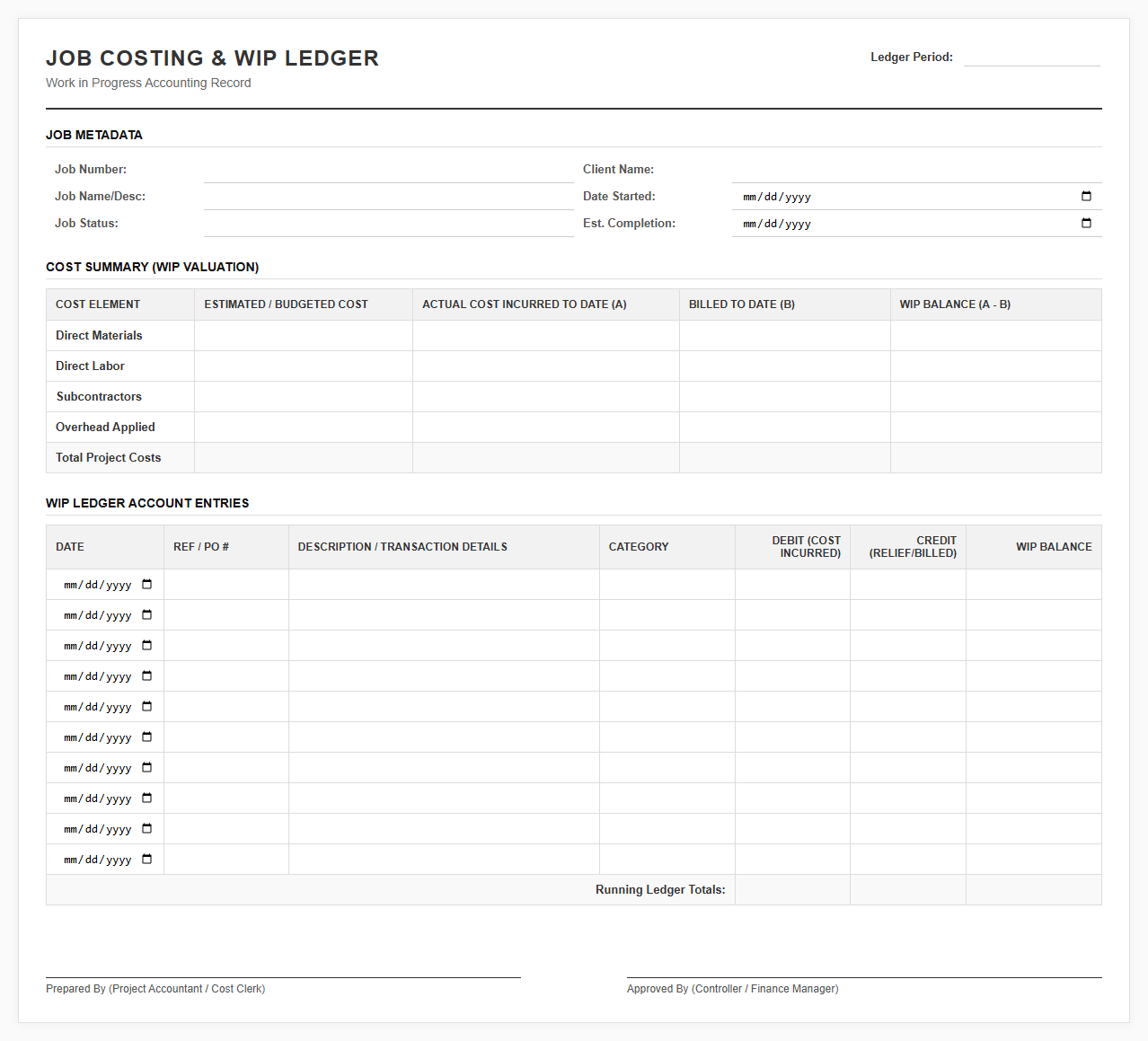Click the Ledger Period input field

(1032, 57)
